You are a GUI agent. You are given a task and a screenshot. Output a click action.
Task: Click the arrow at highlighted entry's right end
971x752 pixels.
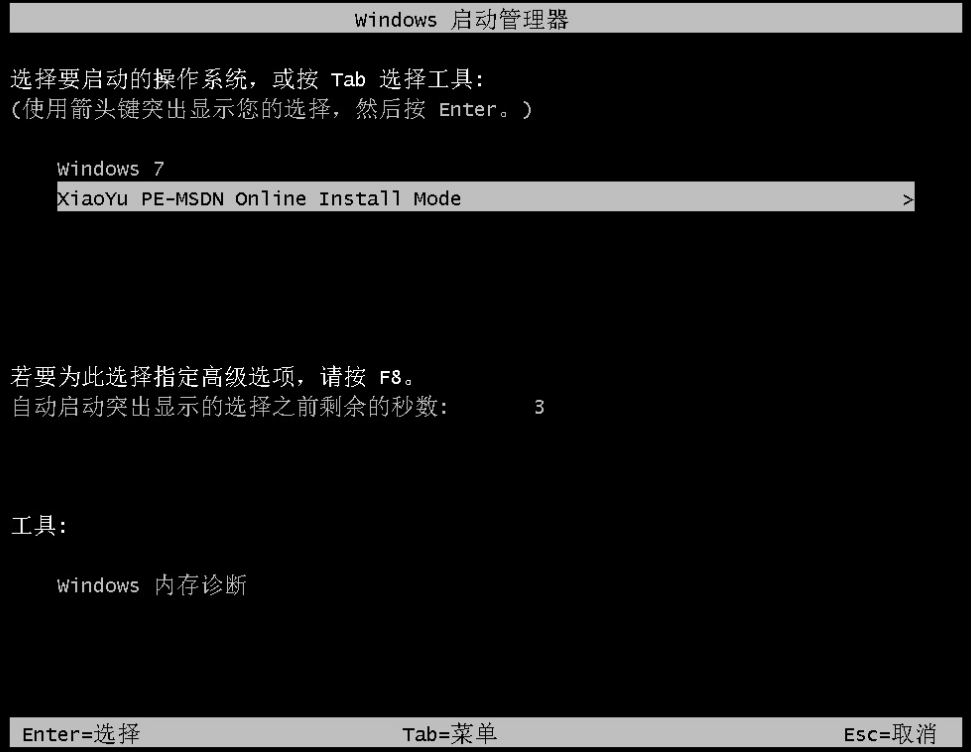[x=907, y=199]
